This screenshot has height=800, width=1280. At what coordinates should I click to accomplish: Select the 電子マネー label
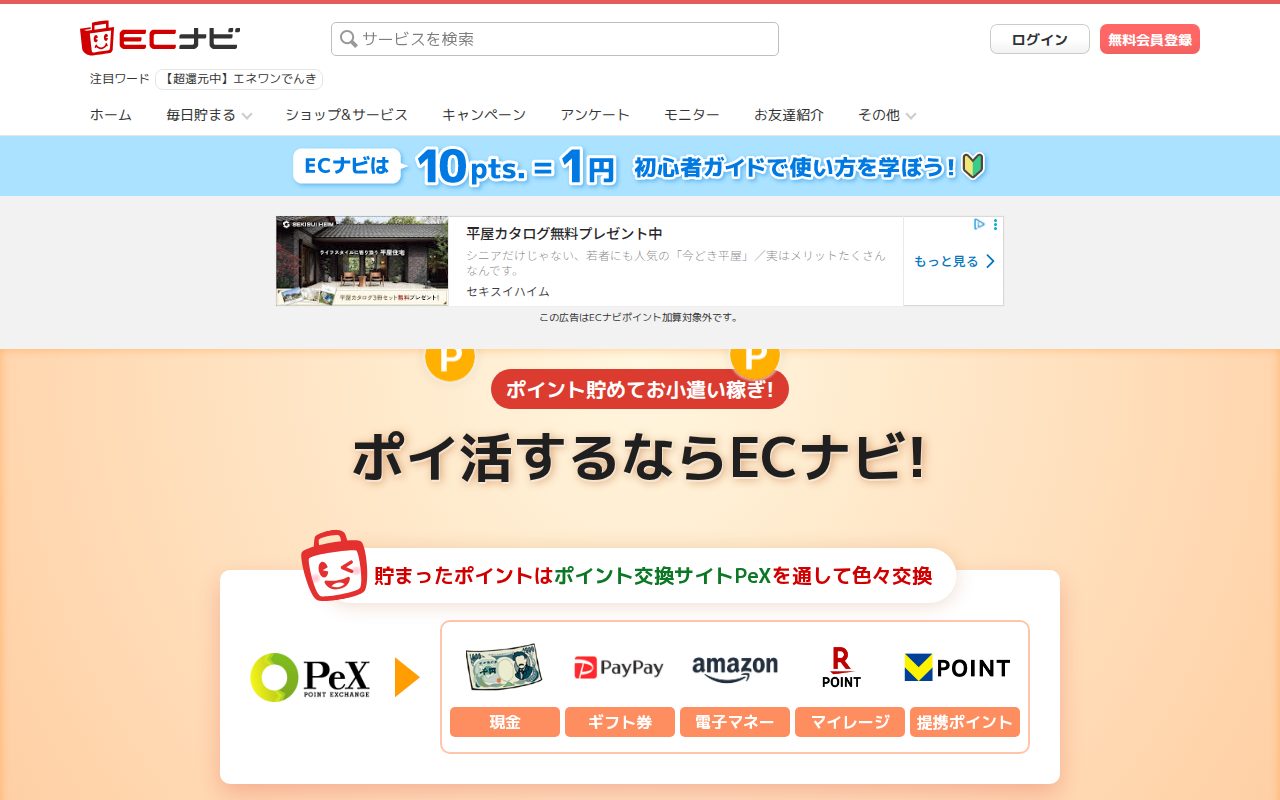point(735,722)
